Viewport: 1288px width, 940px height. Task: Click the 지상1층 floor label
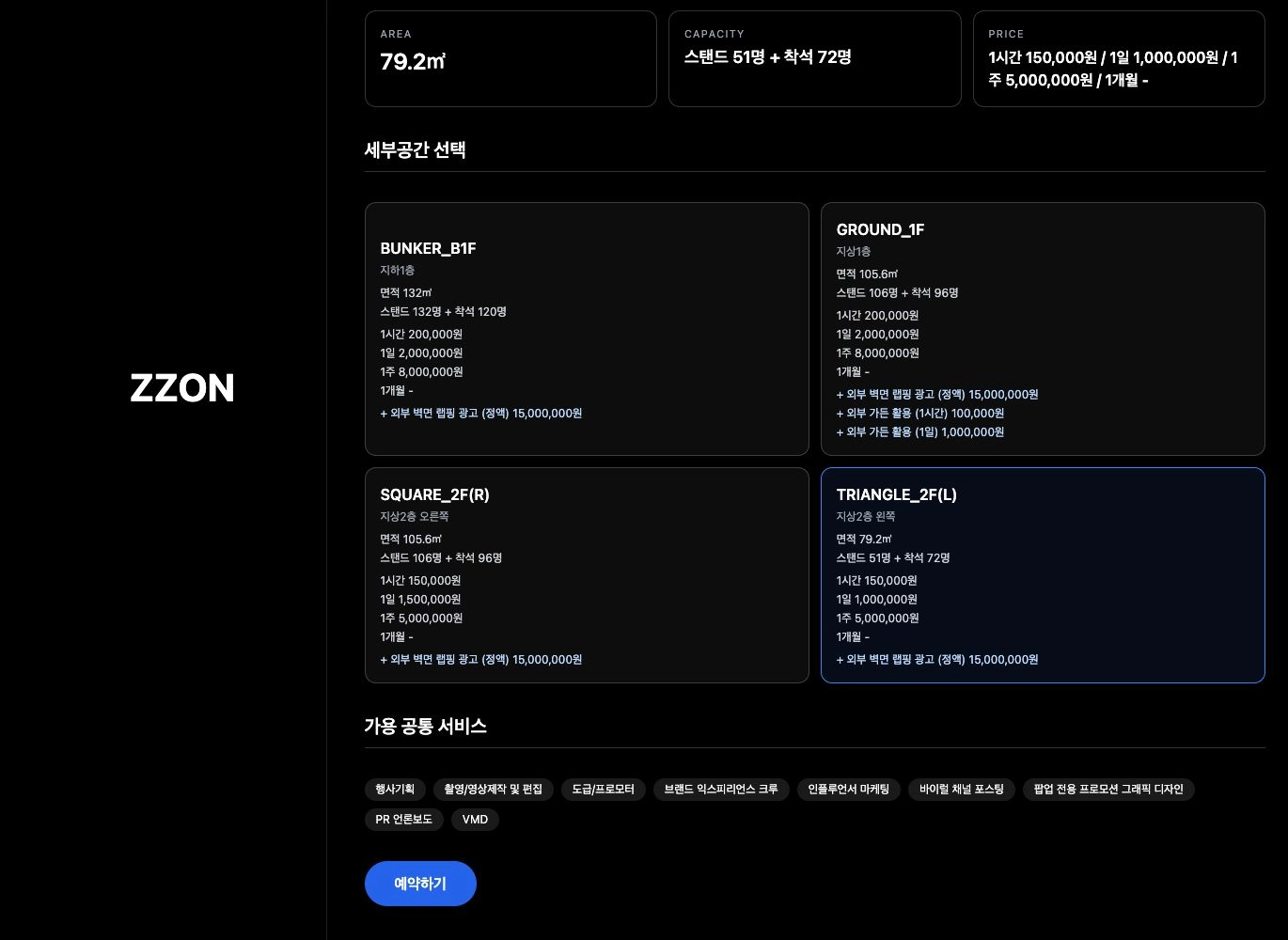854,252
